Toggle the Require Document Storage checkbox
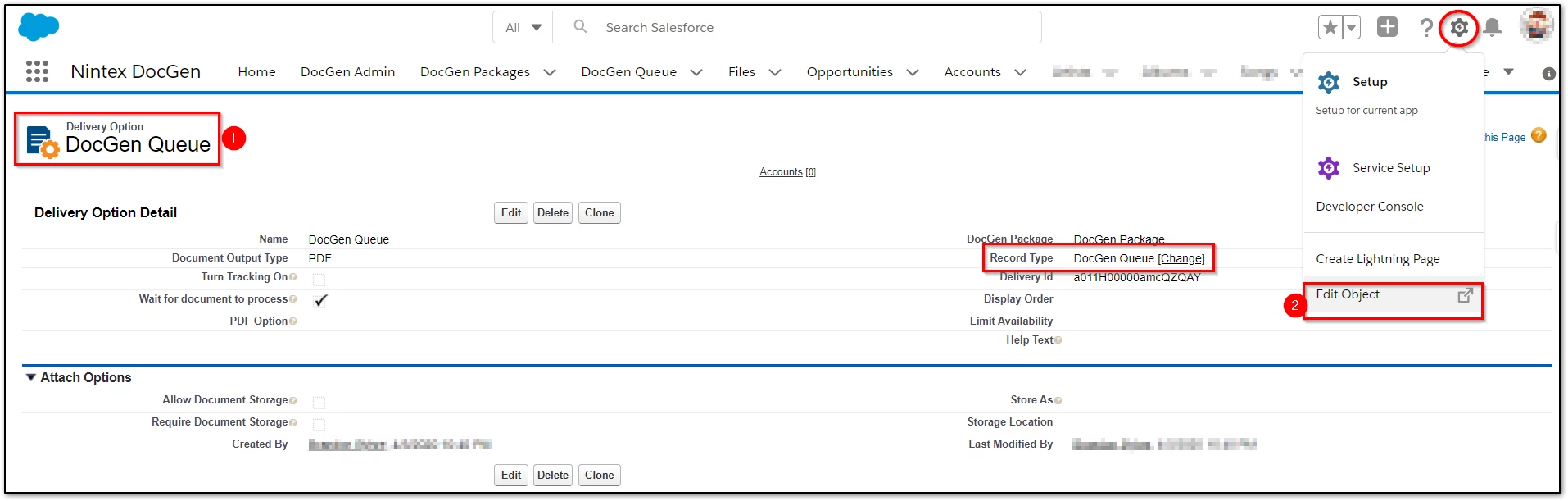 (319, 425)
